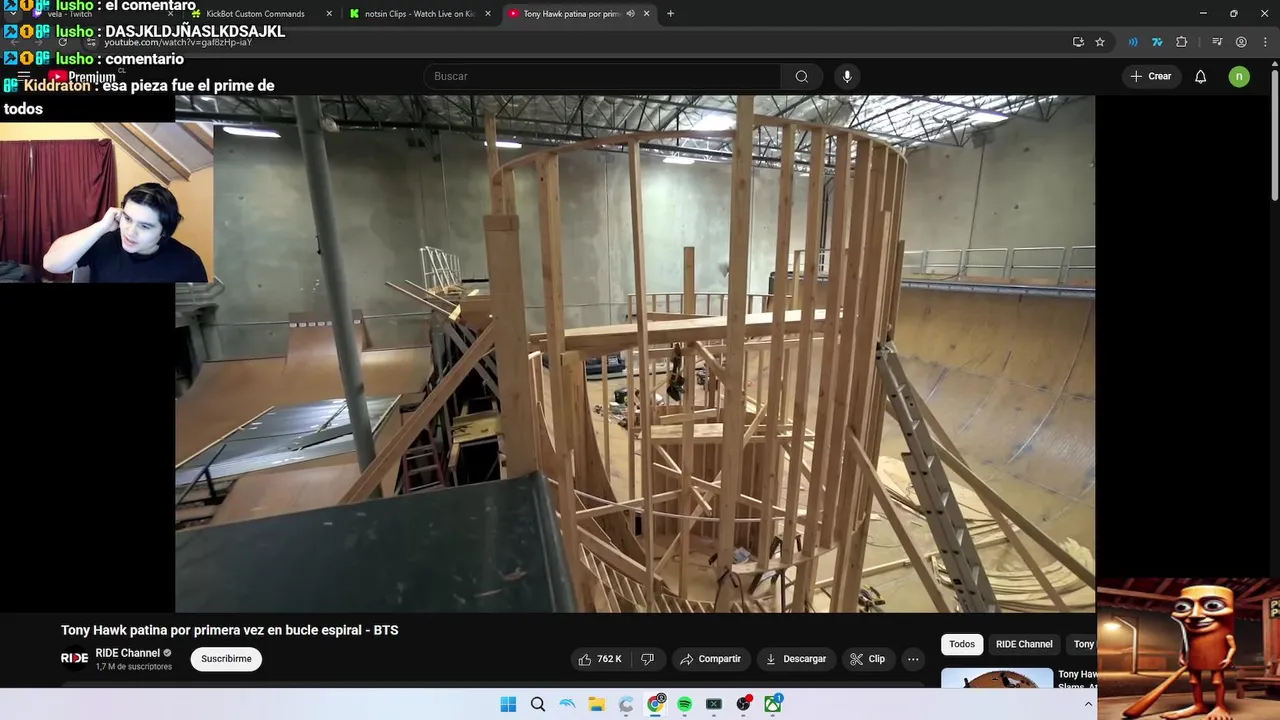Show hidden system tray icons
Screen dimensions: 1280x720
click(x=1089, y=704)
